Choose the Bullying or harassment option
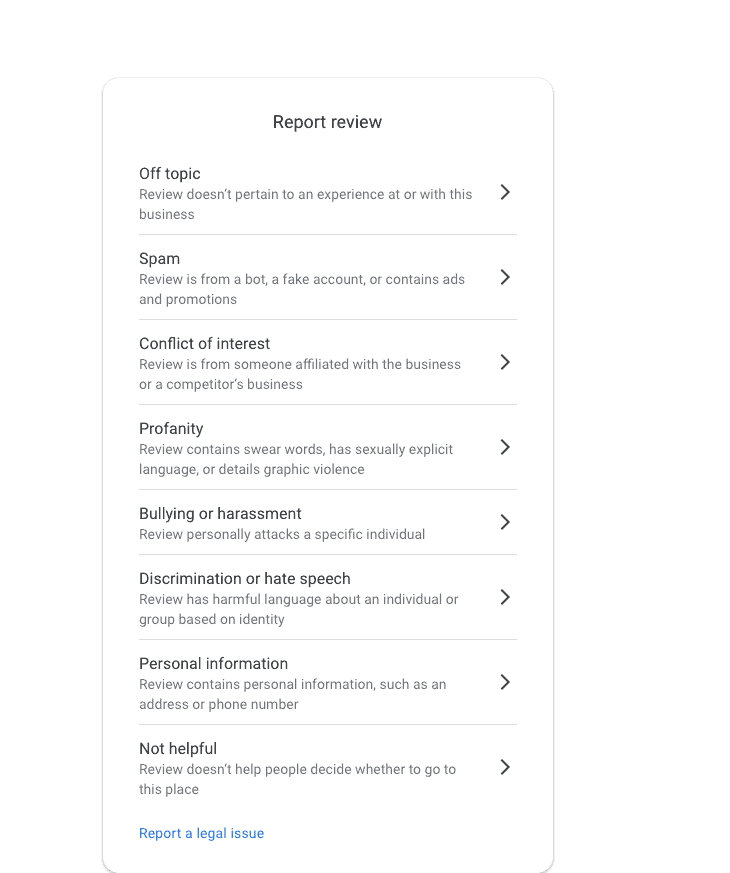 pos(220,514)
